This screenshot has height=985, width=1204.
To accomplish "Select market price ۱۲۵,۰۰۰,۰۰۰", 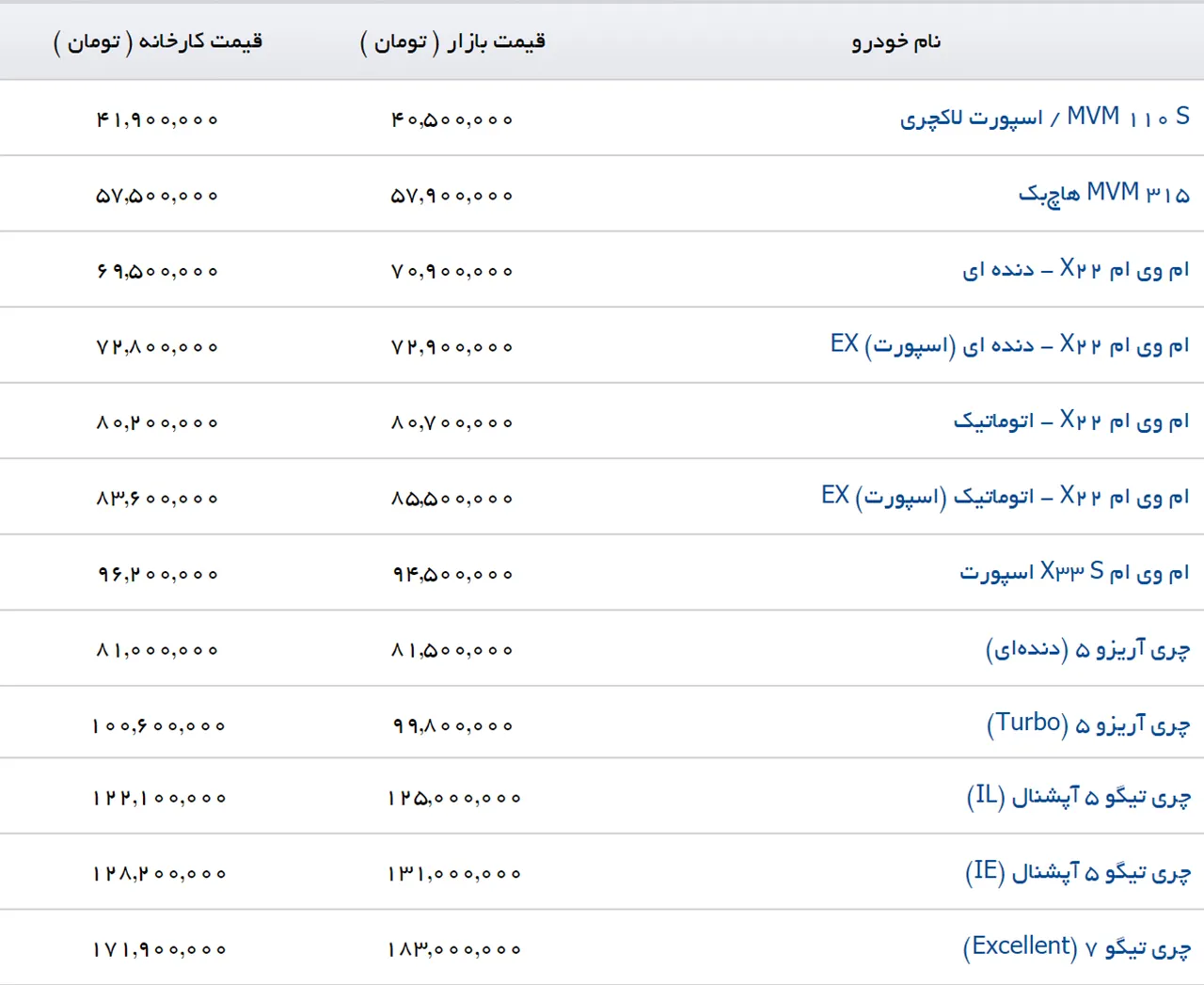I will pyautogui.click(x=453, y=798).
